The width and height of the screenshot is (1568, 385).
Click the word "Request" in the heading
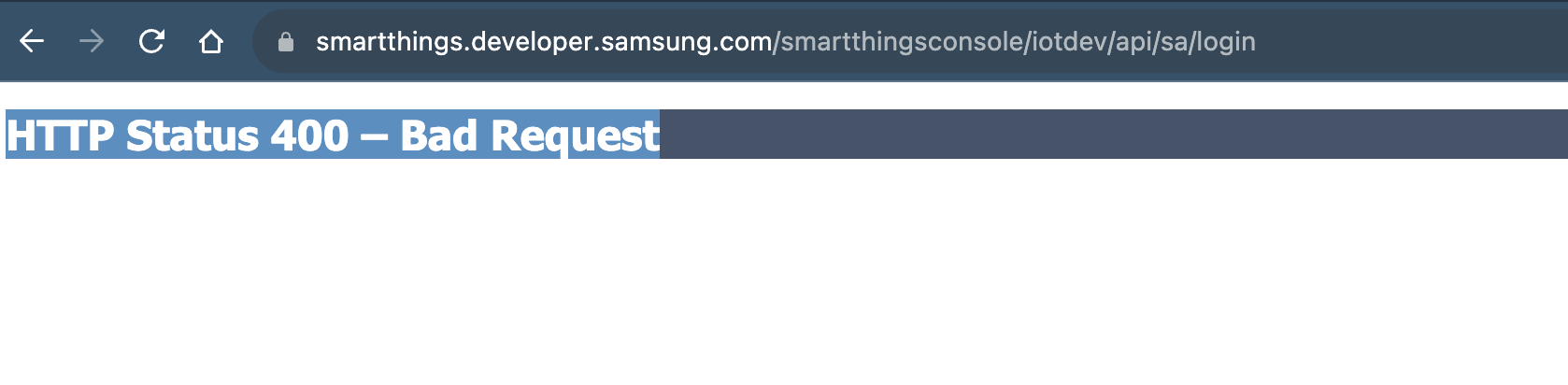coord(575,136)
